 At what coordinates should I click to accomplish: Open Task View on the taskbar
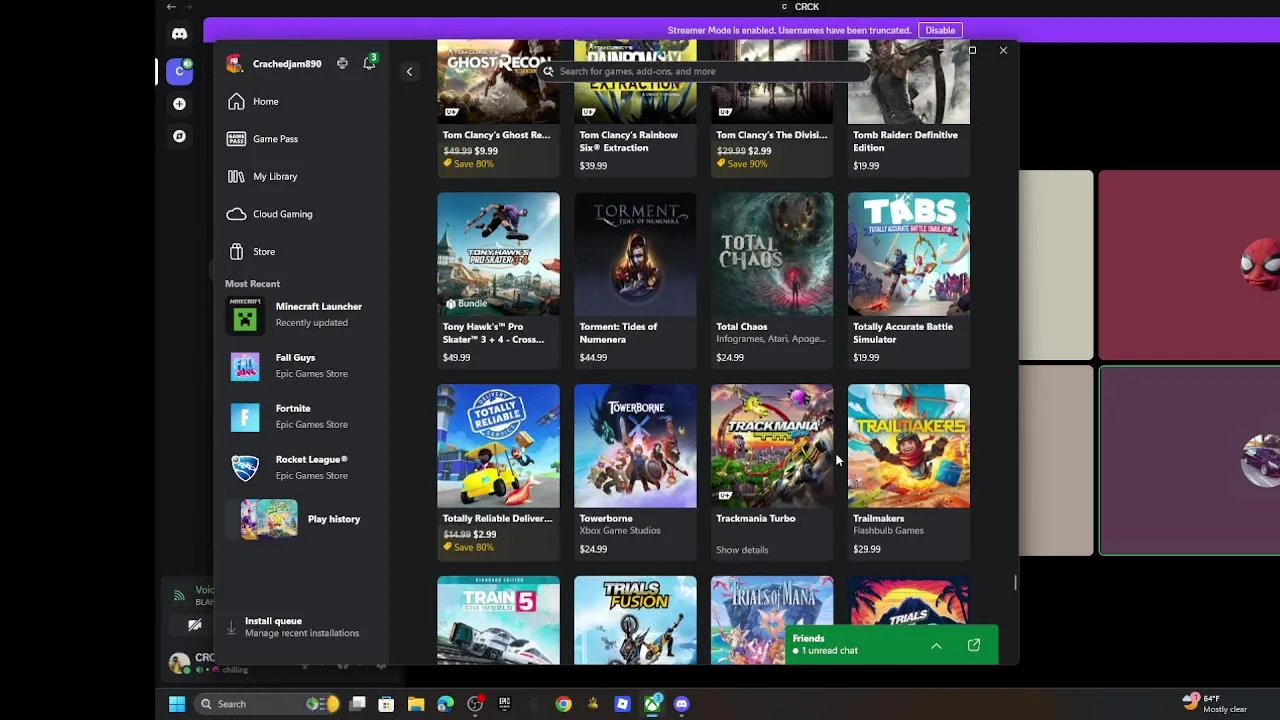tap(357, 704)
